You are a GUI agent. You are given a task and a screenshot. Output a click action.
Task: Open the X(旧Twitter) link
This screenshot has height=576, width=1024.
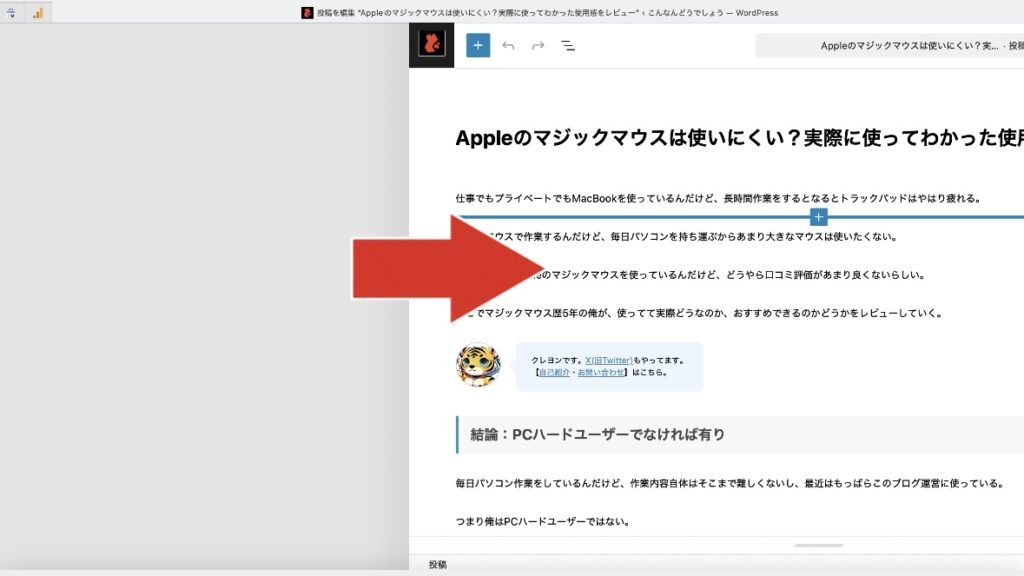pos(611,359)
